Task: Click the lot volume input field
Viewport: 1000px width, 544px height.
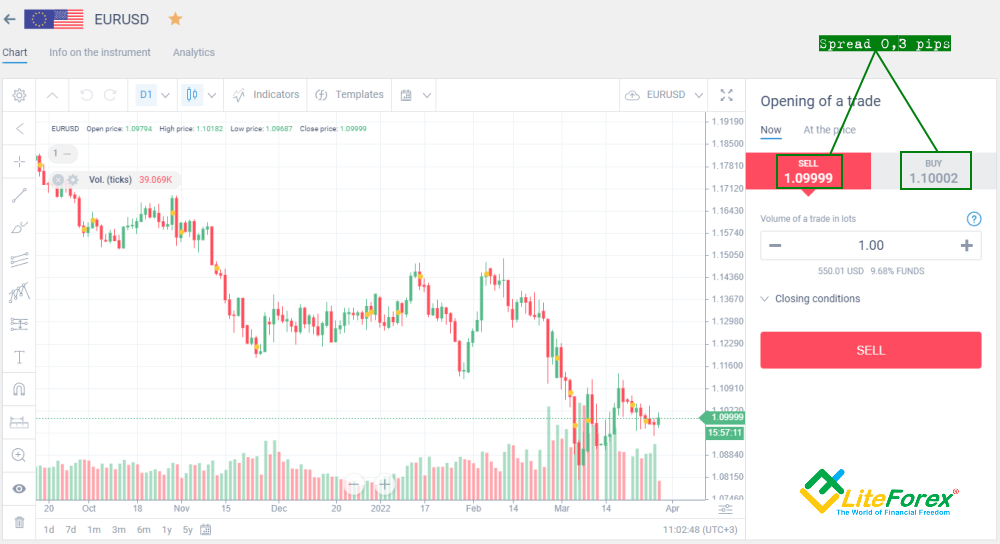Action: (x=871, y=246)
